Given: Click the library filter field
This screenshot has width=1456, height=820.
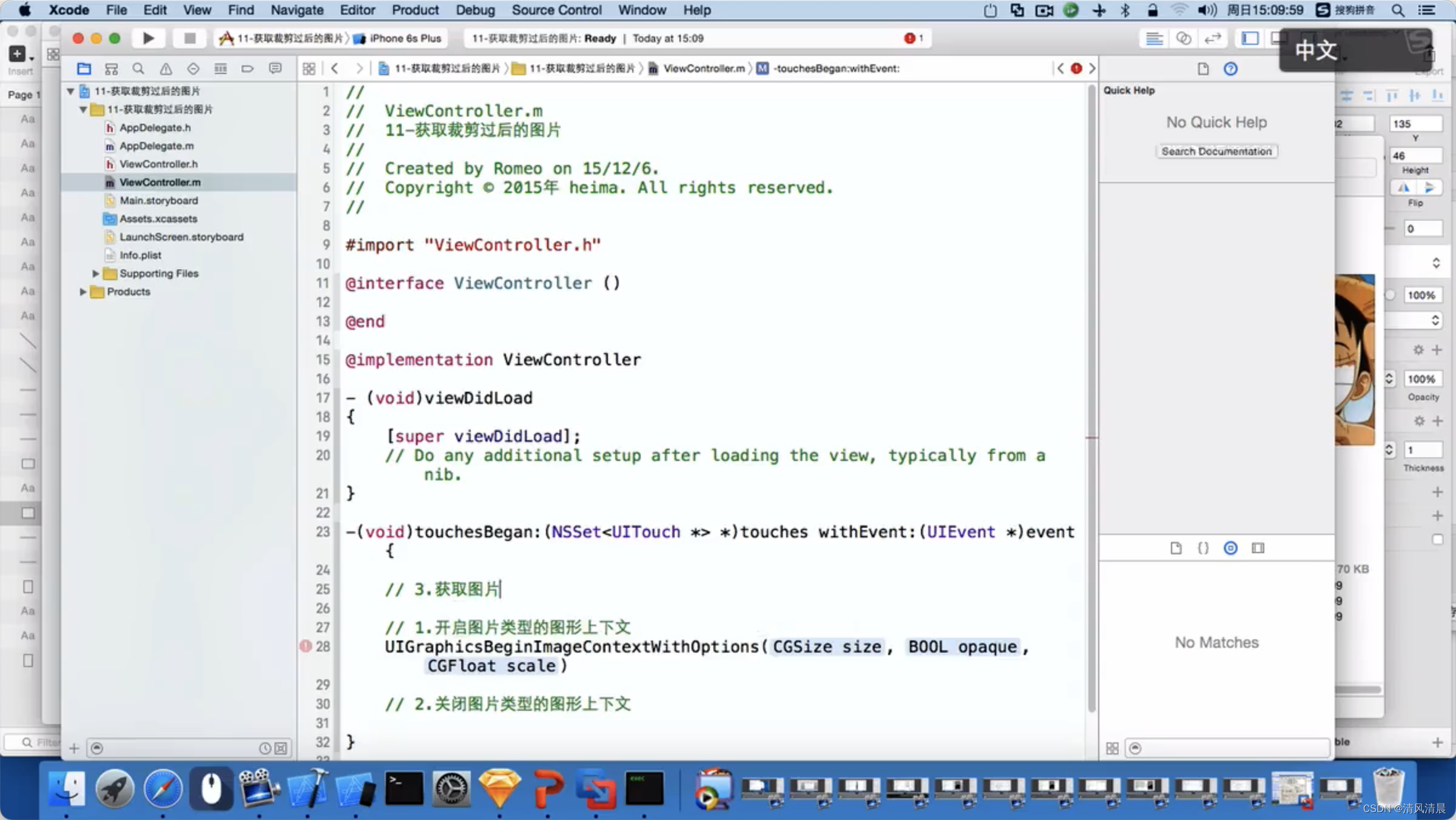Looking at the screenshot, I should tap(1227, 748).
